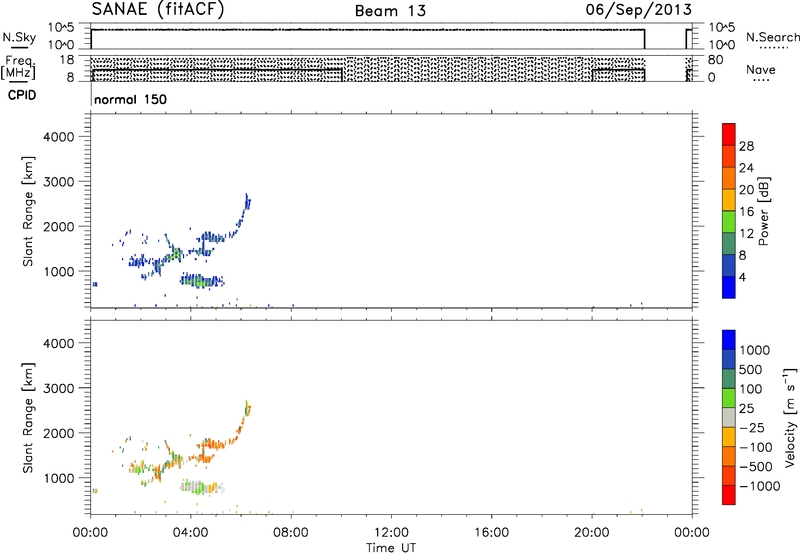Click the 'SANAE (fitACF)' plot title
The image size is (800, 554).
(x=158, y=10)
